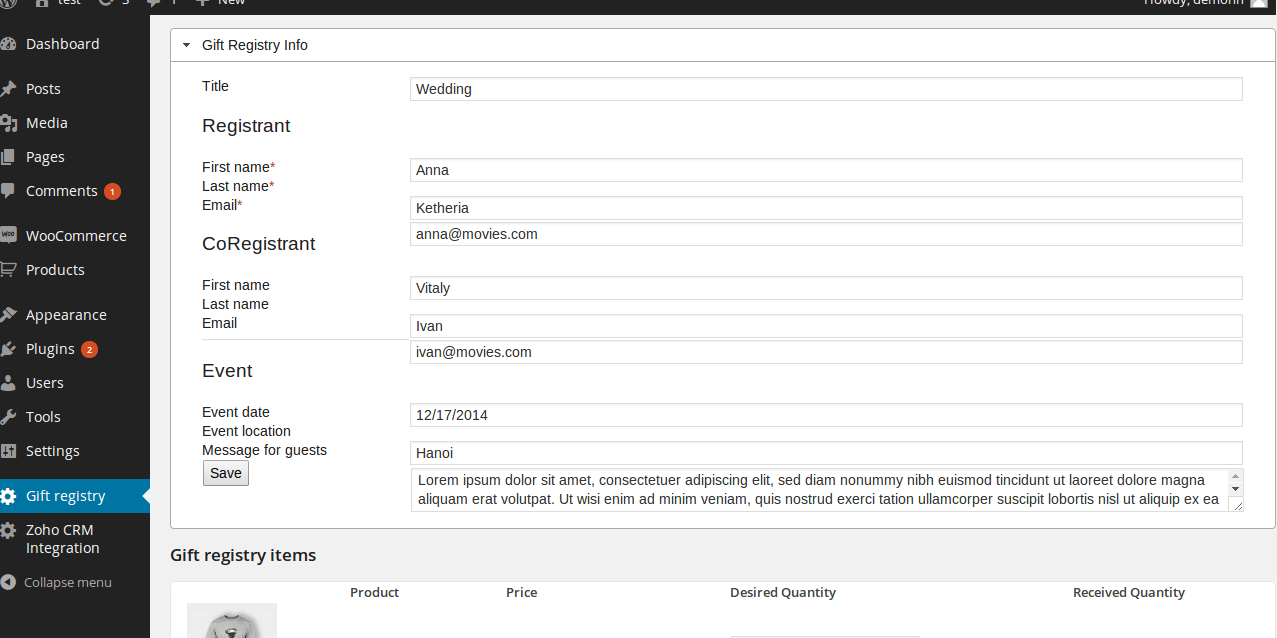
Task: Click the Users person icon
Action: click(x=9, y=383)
